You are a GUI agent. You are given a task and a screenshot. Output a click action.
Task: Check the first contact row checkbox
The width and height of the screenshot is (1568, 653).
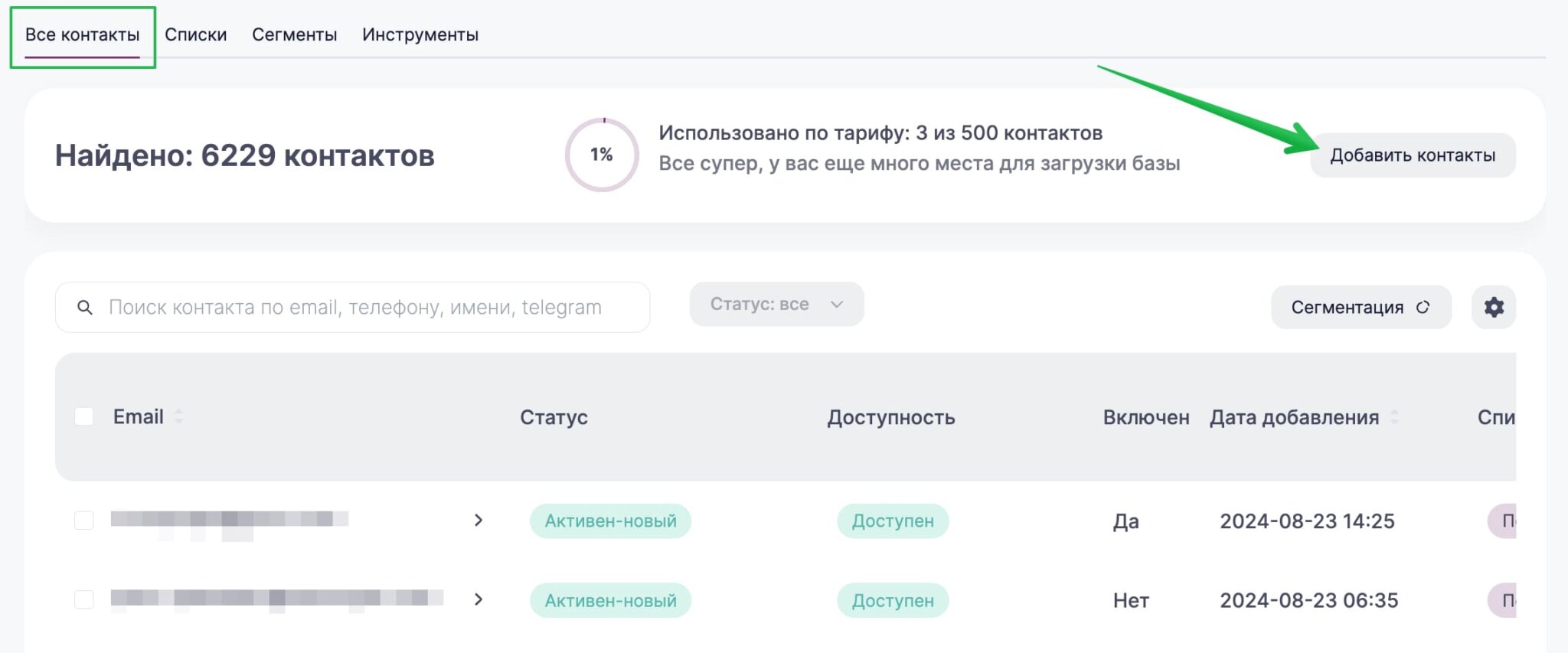point(84,521)
